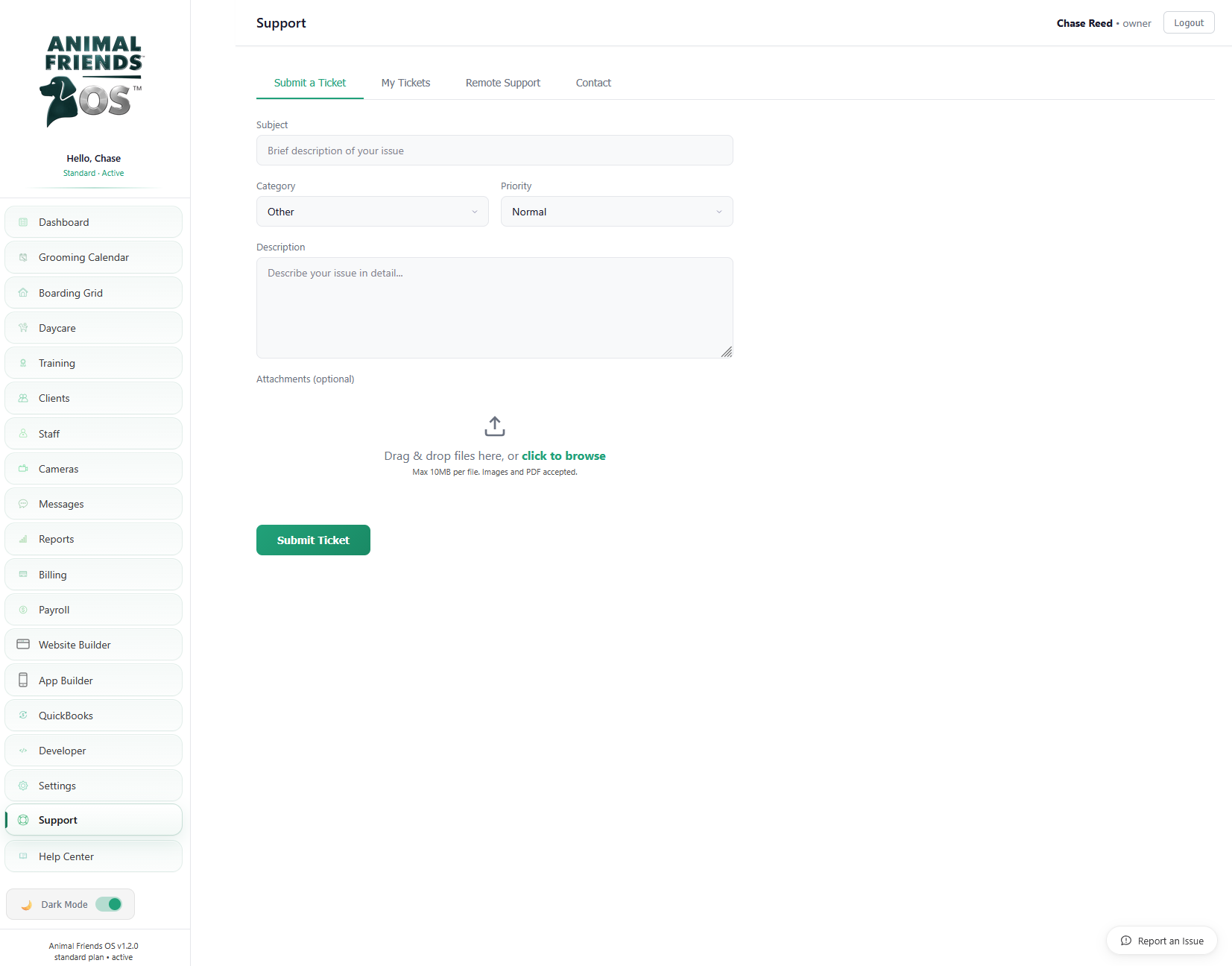
Task: Click the Logout button
Action: 1189,22
